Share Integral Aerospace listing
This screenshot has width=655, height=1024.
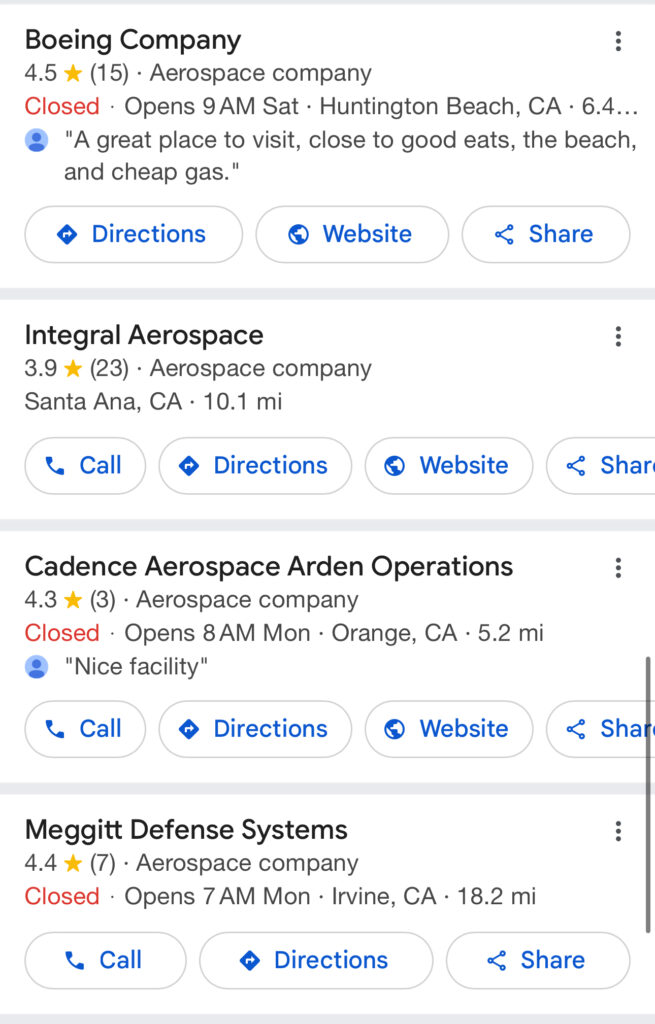[601, 466]
